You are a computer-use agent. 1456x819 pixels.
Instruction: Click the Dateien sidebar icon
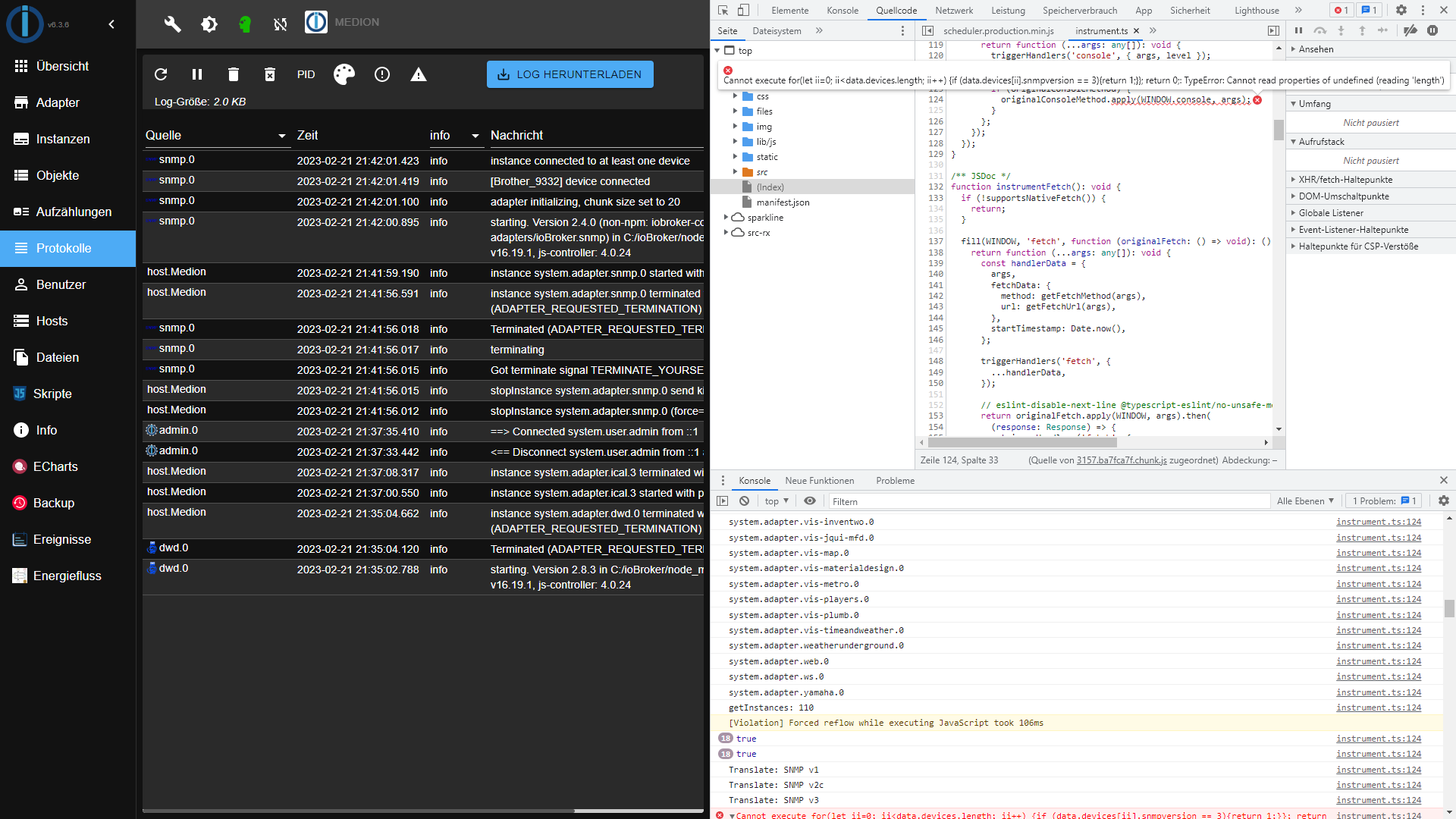(x=21, y=357)
